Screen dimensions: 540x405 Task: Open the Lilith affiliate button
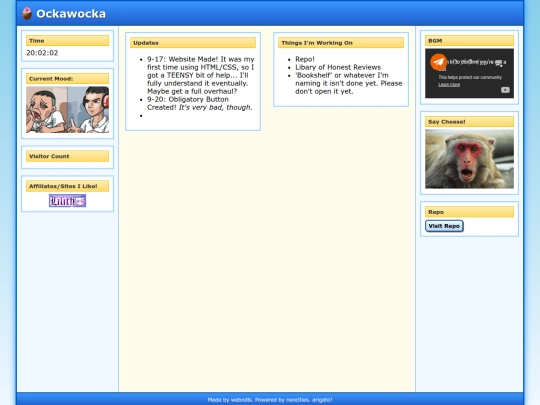[x=68, y=200]
